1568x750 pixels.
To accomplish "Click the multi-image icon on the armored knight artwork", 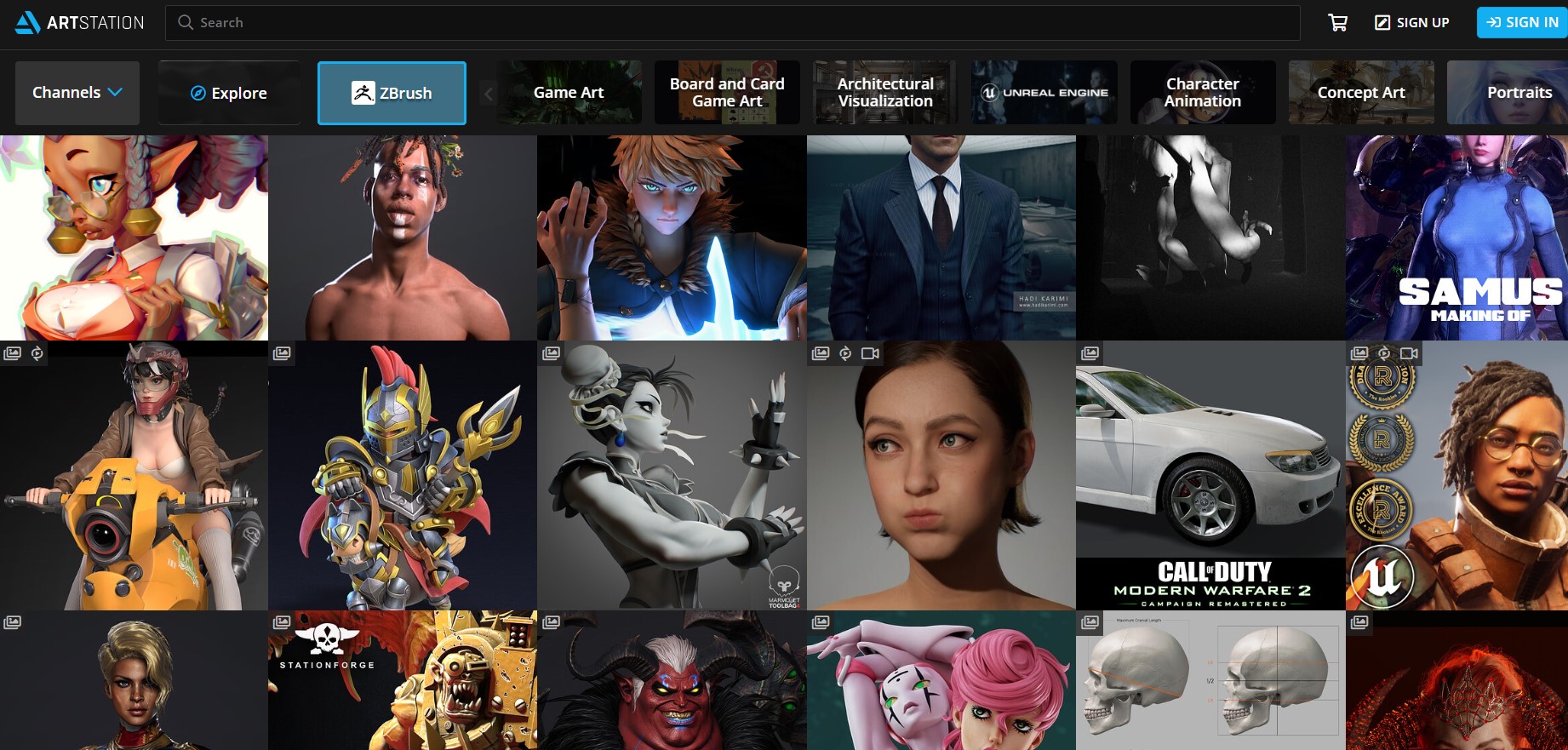I will [x=282, y=353].
